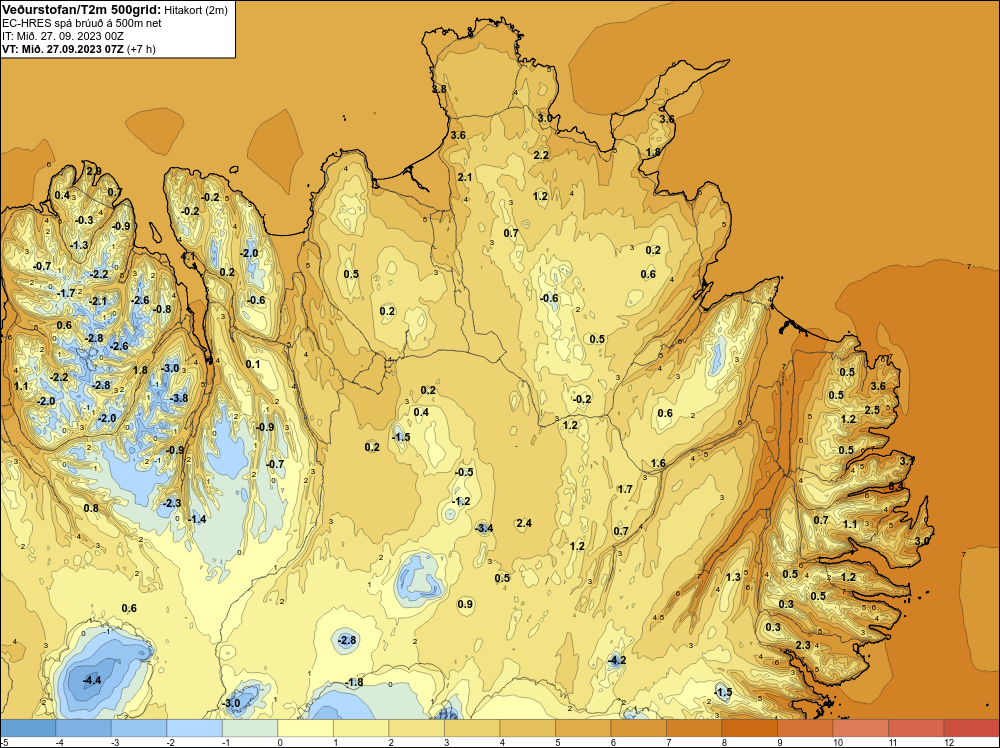Click the init time 'IT: Mið. 27. 09. 2023 00Z'

63,36
